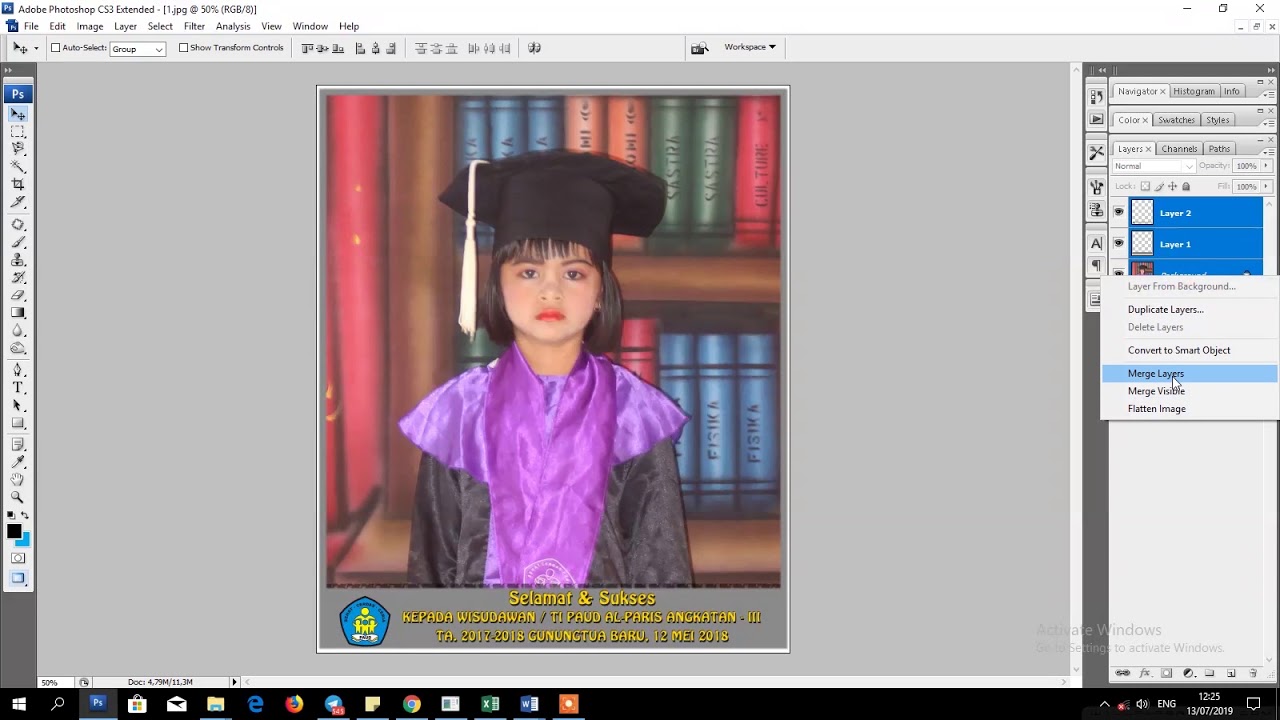Select the Spot Healing Brush tool
Screen dimensions: 1280x720
(18, 225)
